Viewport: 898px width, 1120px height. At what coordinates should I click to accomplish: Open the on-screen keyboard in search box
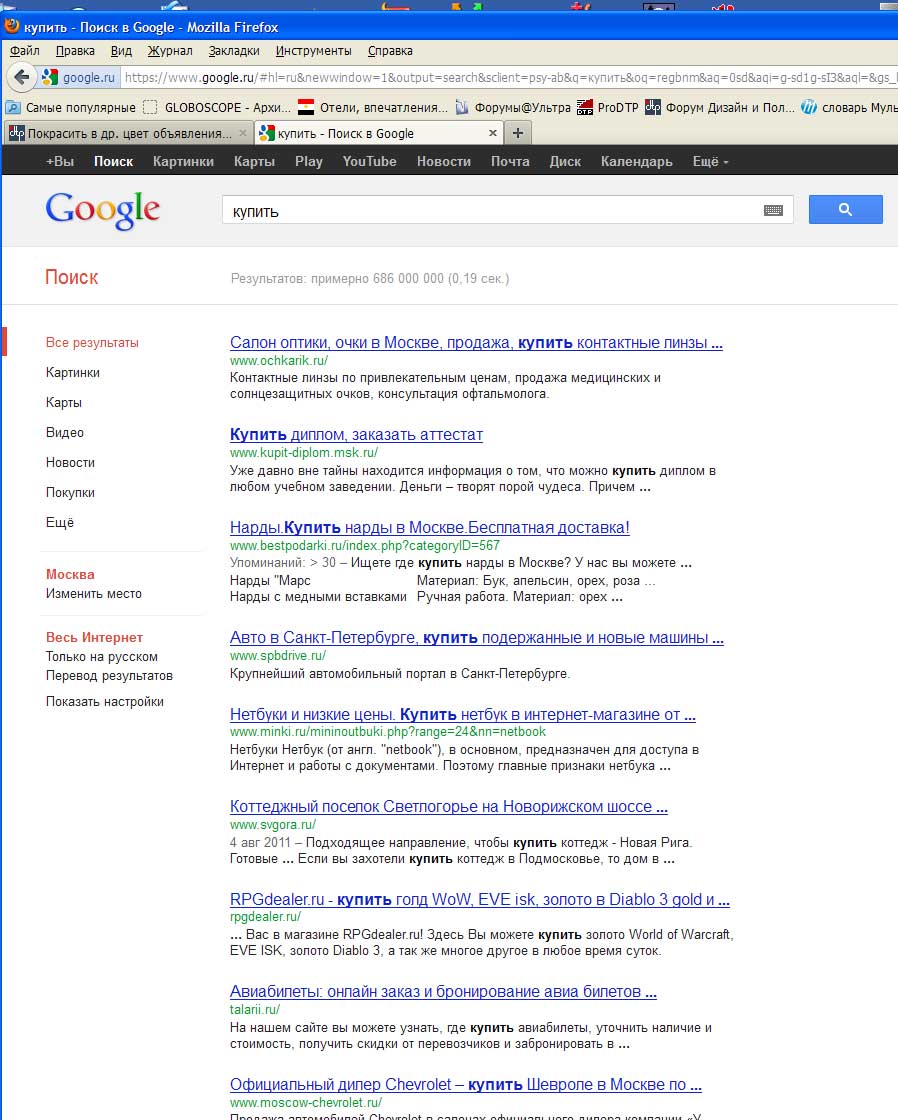(773, 210)
